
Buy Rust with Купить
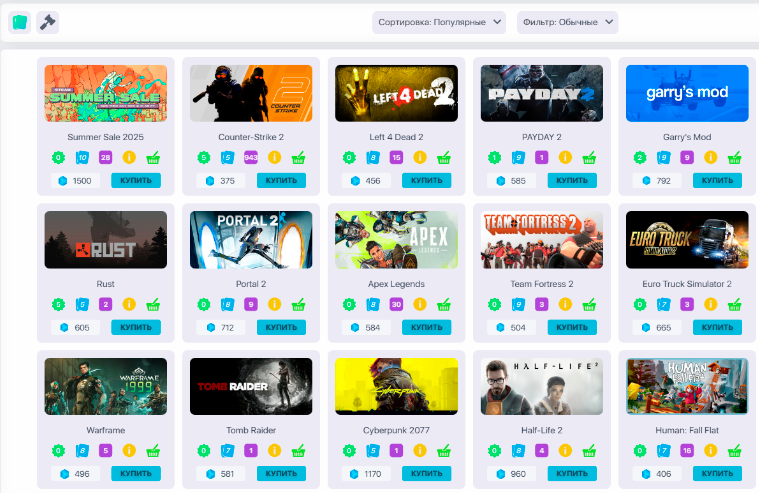(136, 327)
